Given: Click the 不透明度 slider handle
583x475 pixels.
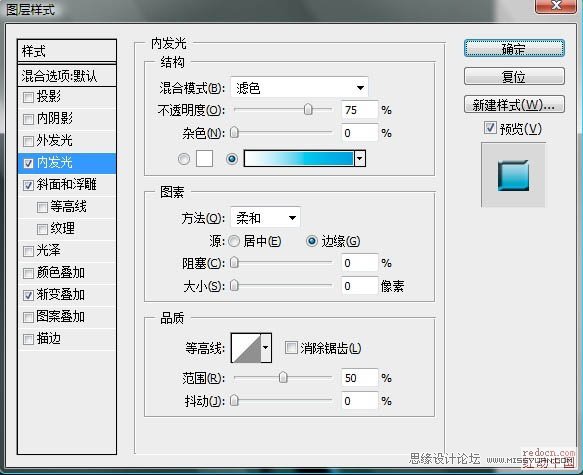Looking at the screenshot, I should (x=308, y=110).
